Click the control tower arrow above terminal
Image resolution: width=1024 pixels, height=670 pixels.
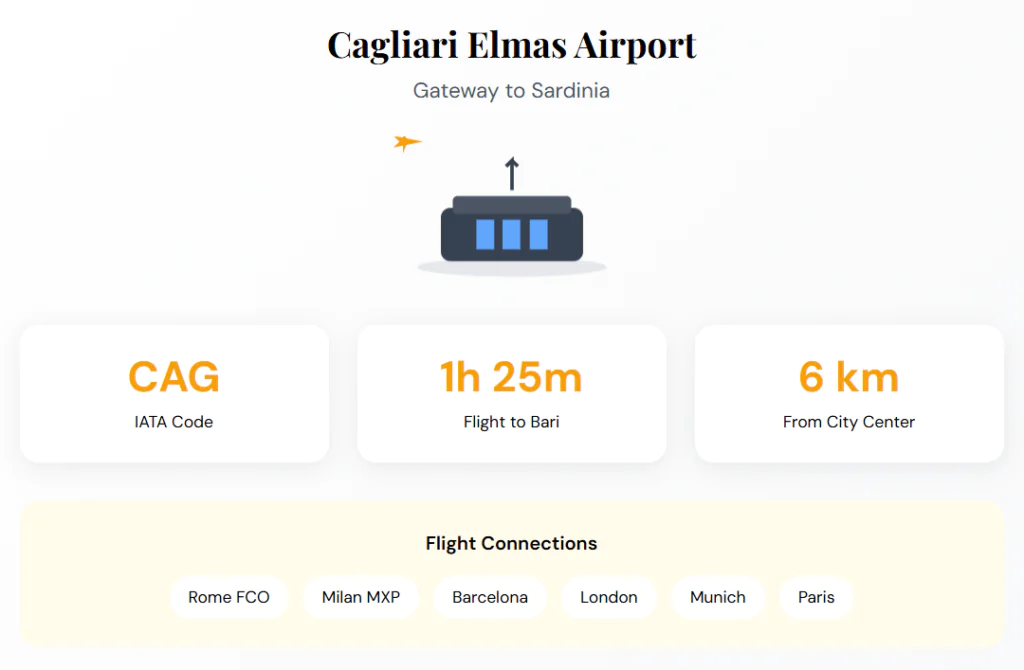512,173
